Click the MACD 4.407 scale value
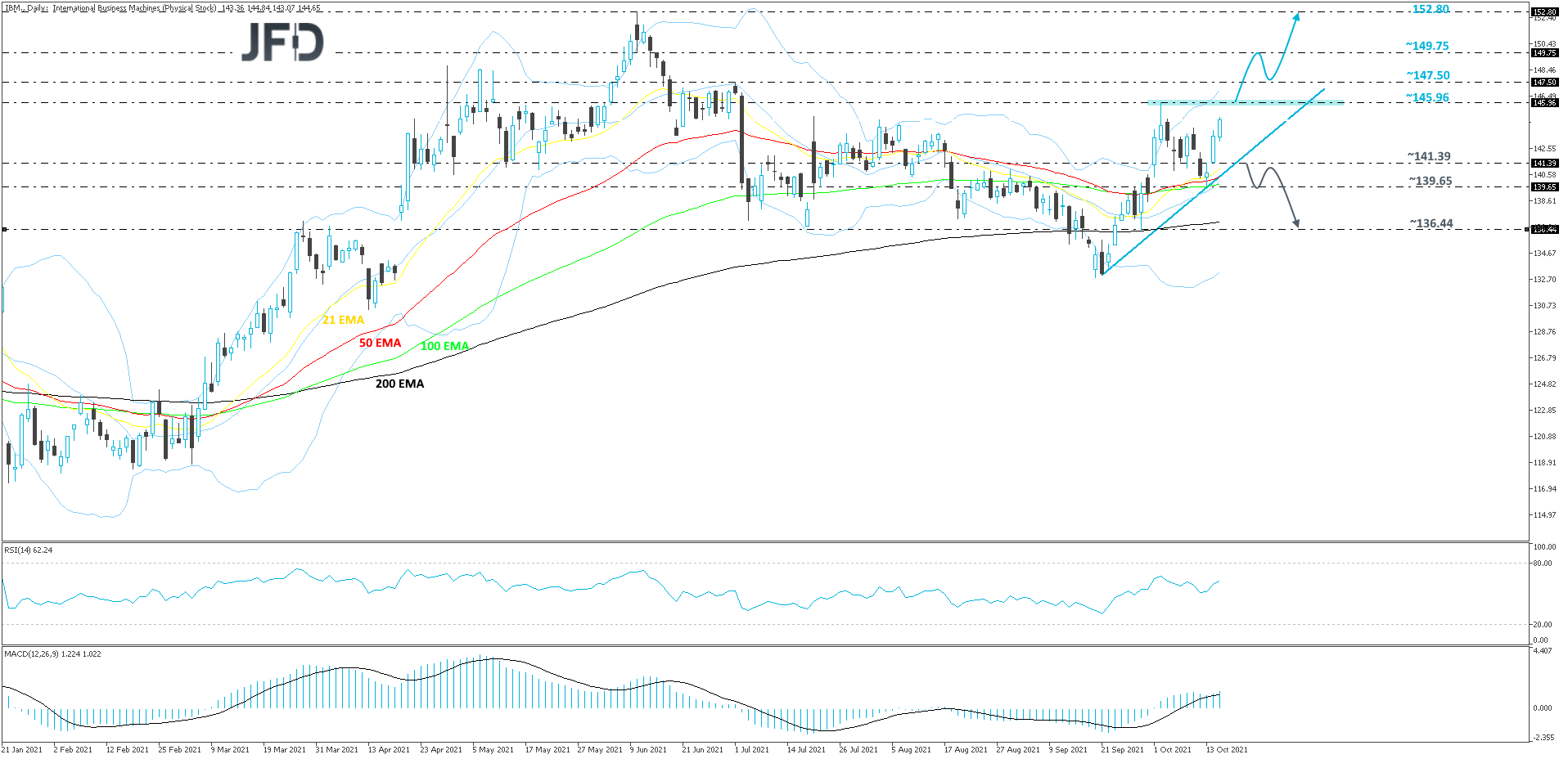 coord(1543,651)
